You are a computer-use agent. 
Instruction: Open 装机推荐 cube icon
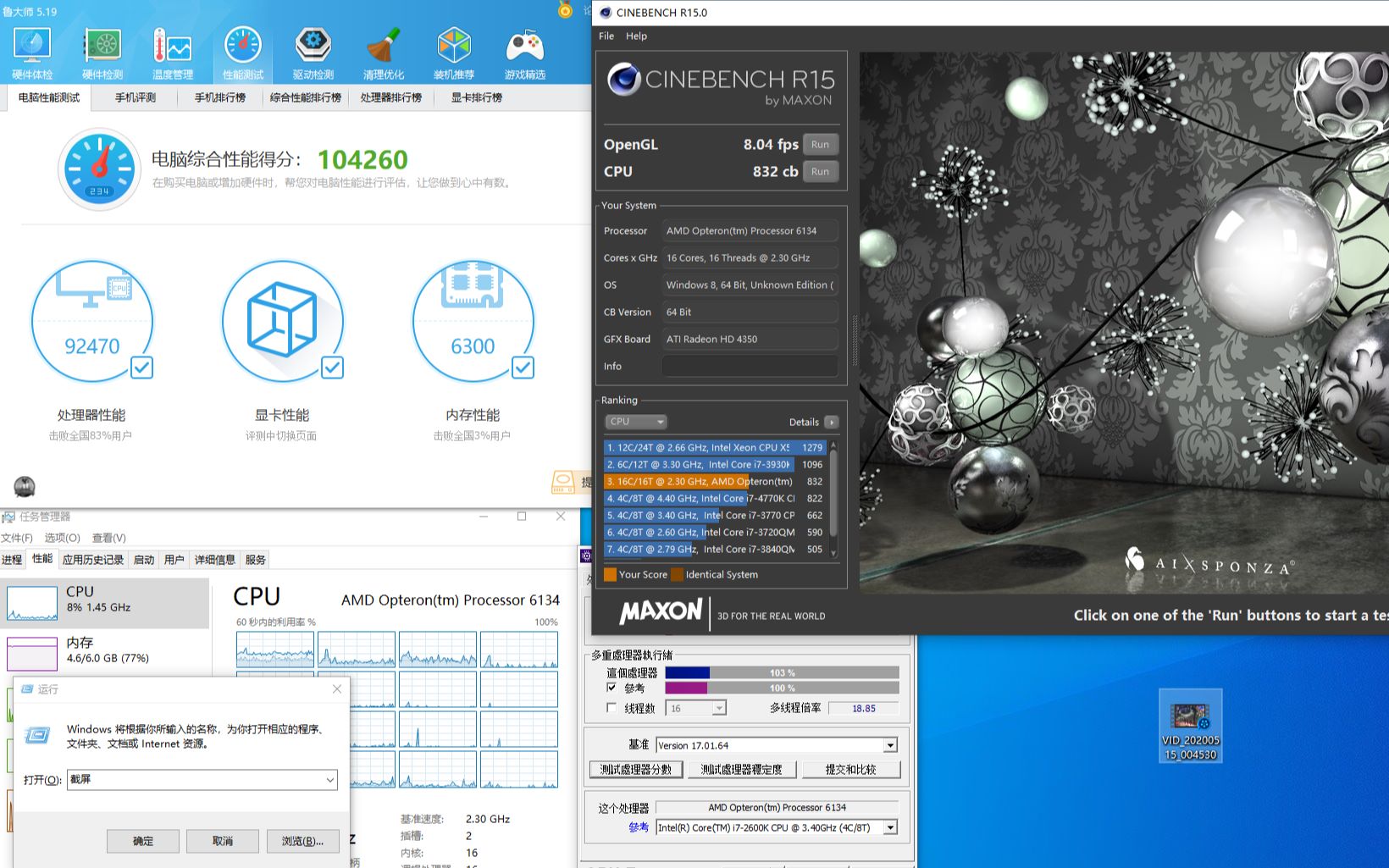pos(454,53)
